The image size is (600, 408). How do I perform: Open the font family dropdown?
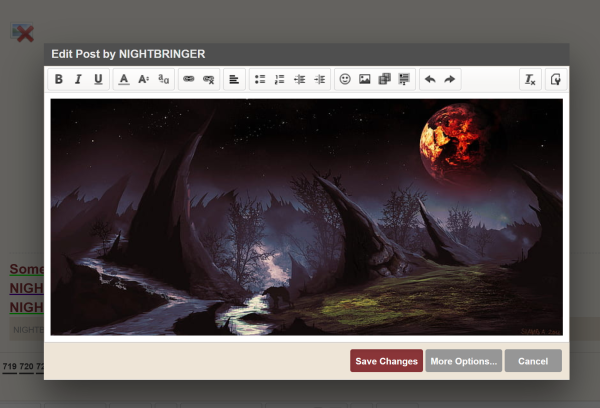163,79
